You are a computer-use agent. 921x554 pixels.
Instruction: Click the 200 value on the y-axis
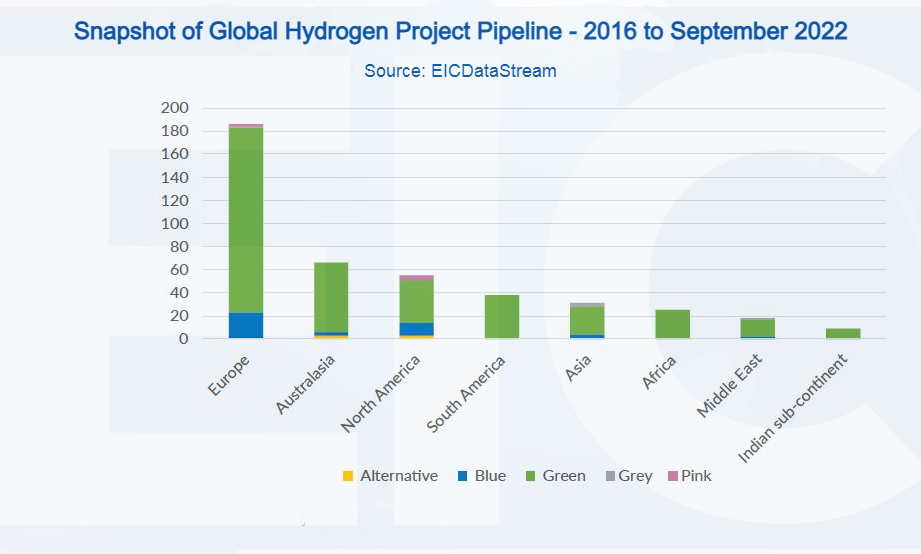[175, 108]
